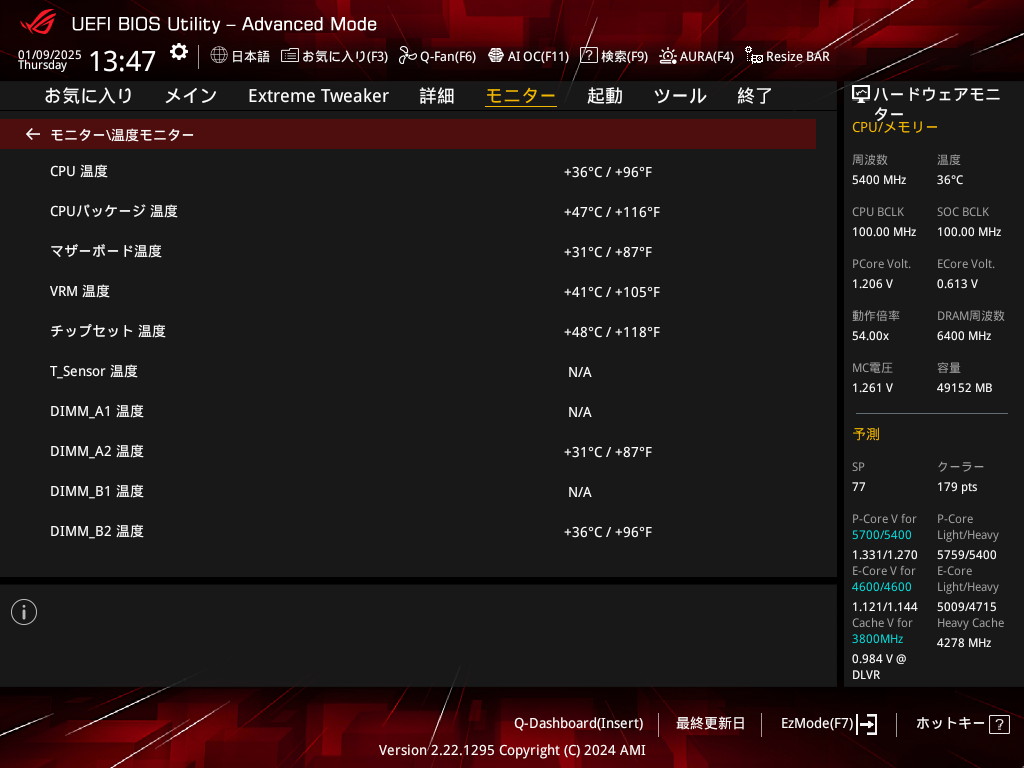1024x768 pixels.
Task: Open Q-Fan control fan icon
Action: tap(407, 56)
